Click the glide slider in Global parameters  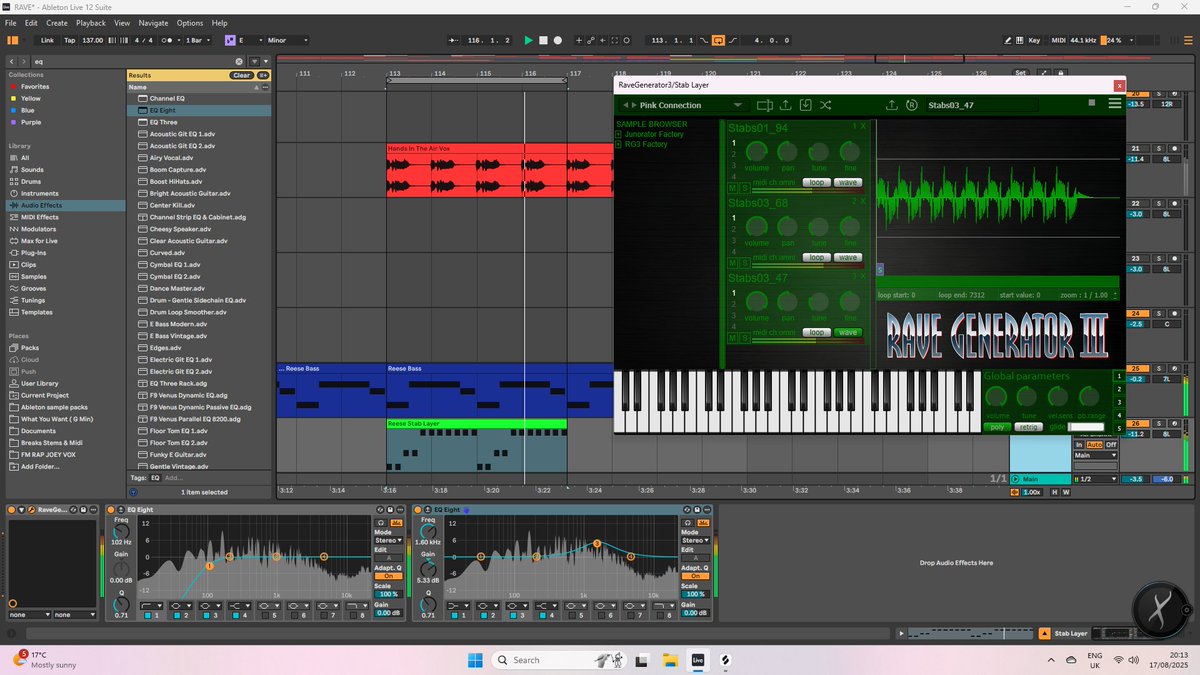pyautogui.click(x=1086, y=427)
